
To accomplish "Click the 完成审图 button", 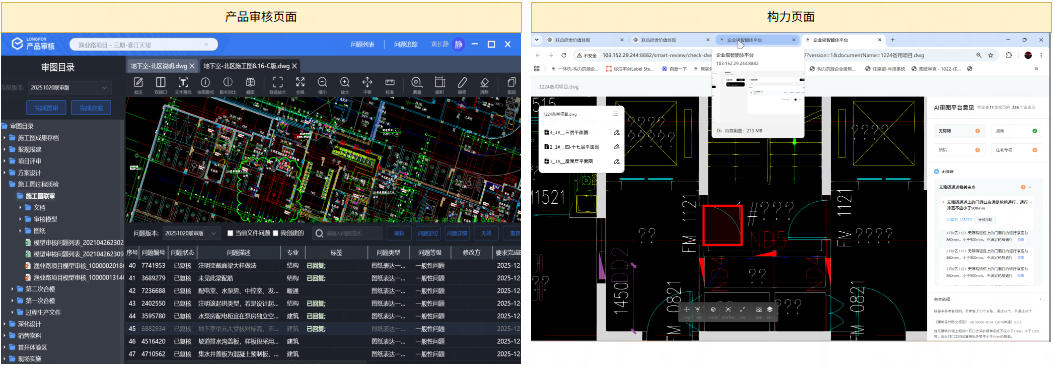I will pyautogui.click(x=46, y=108).
